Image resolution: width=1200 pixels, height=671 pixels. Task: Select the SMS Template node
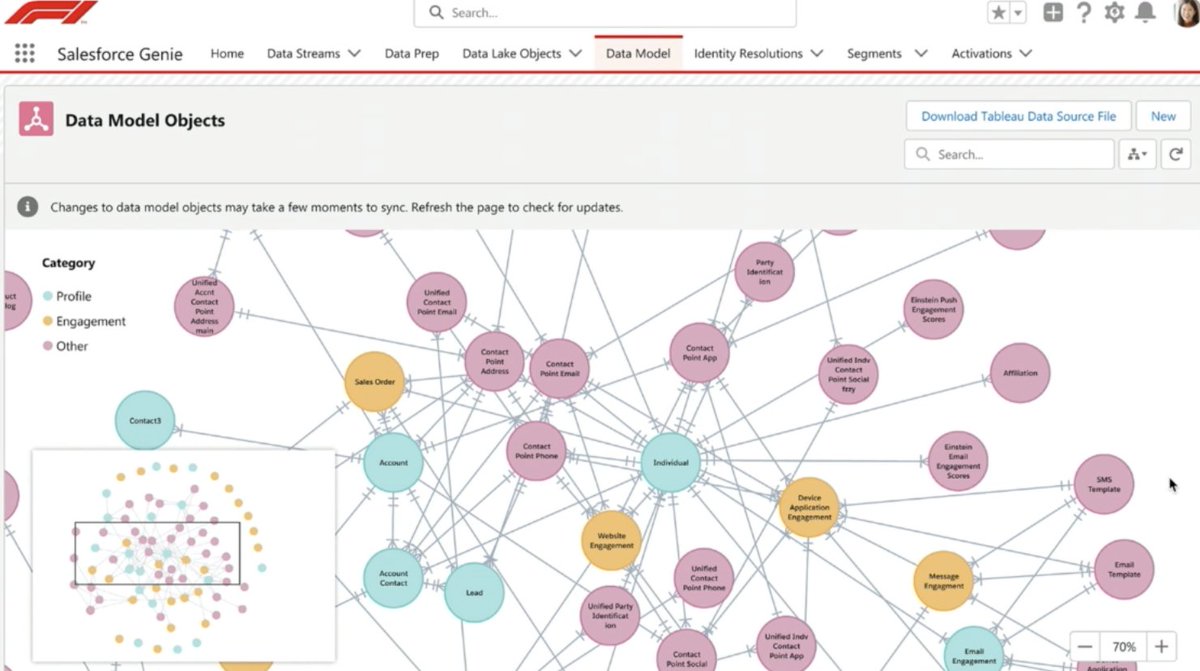1104,484
